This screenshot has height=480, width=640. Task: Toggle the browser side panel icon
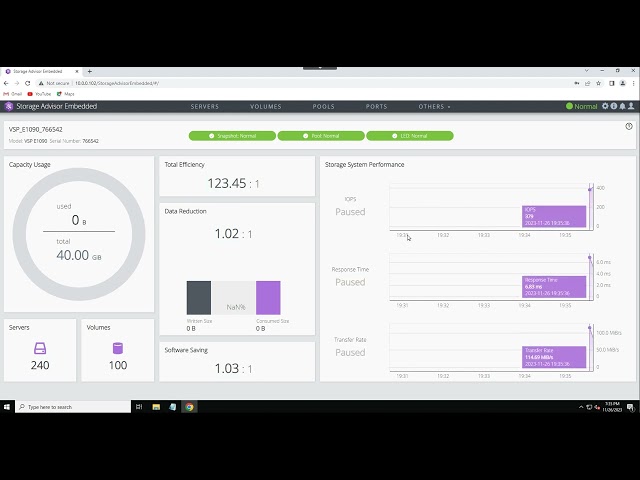(x=612, y=83)
